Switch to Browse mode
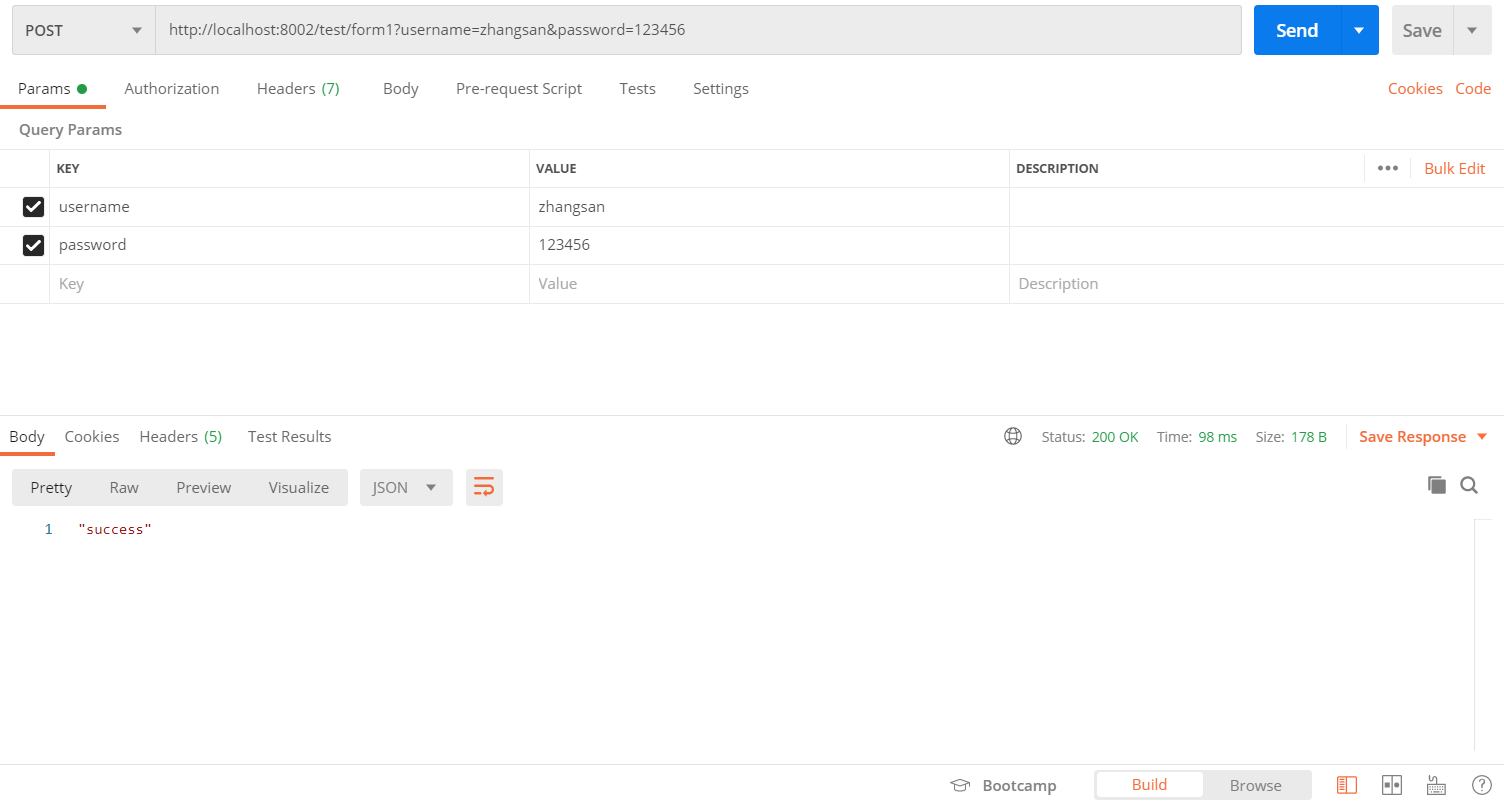The image size is (1504, 803). tap(1255, 785)
